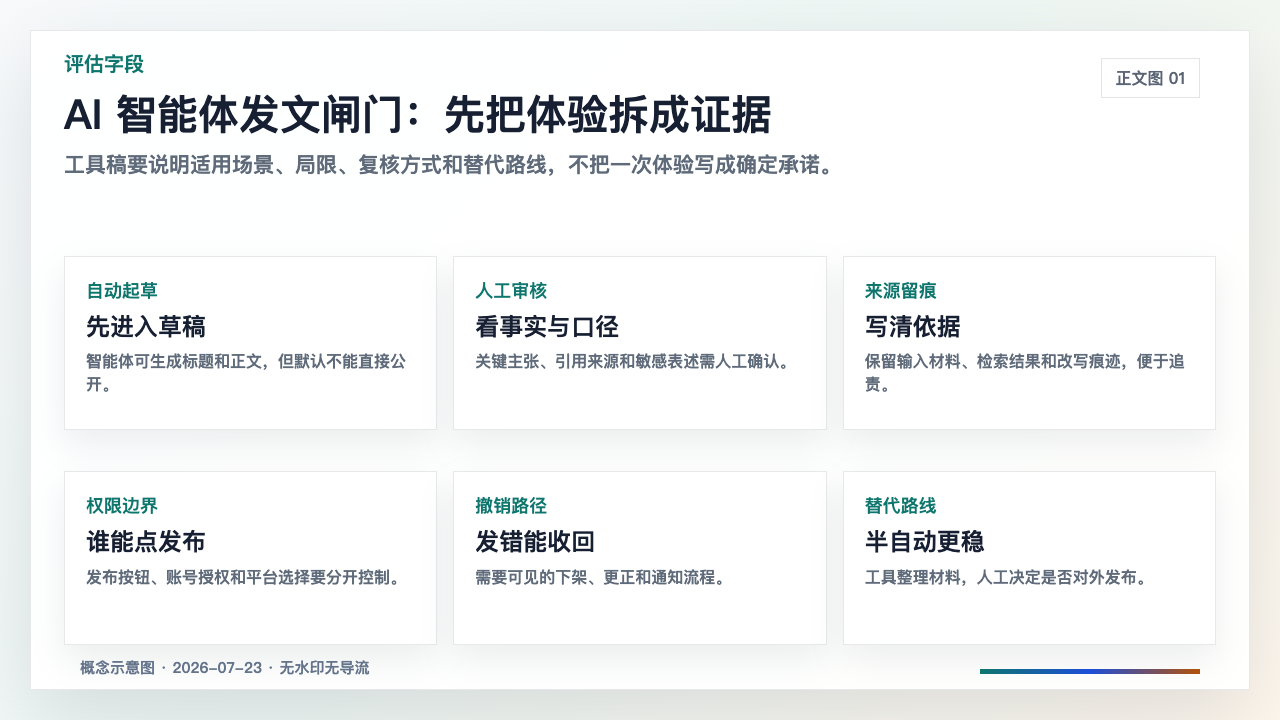Screen dimensions: 1280x720
Task: Click the 看事实与口径 heading
Action: (x=547, y=327)
